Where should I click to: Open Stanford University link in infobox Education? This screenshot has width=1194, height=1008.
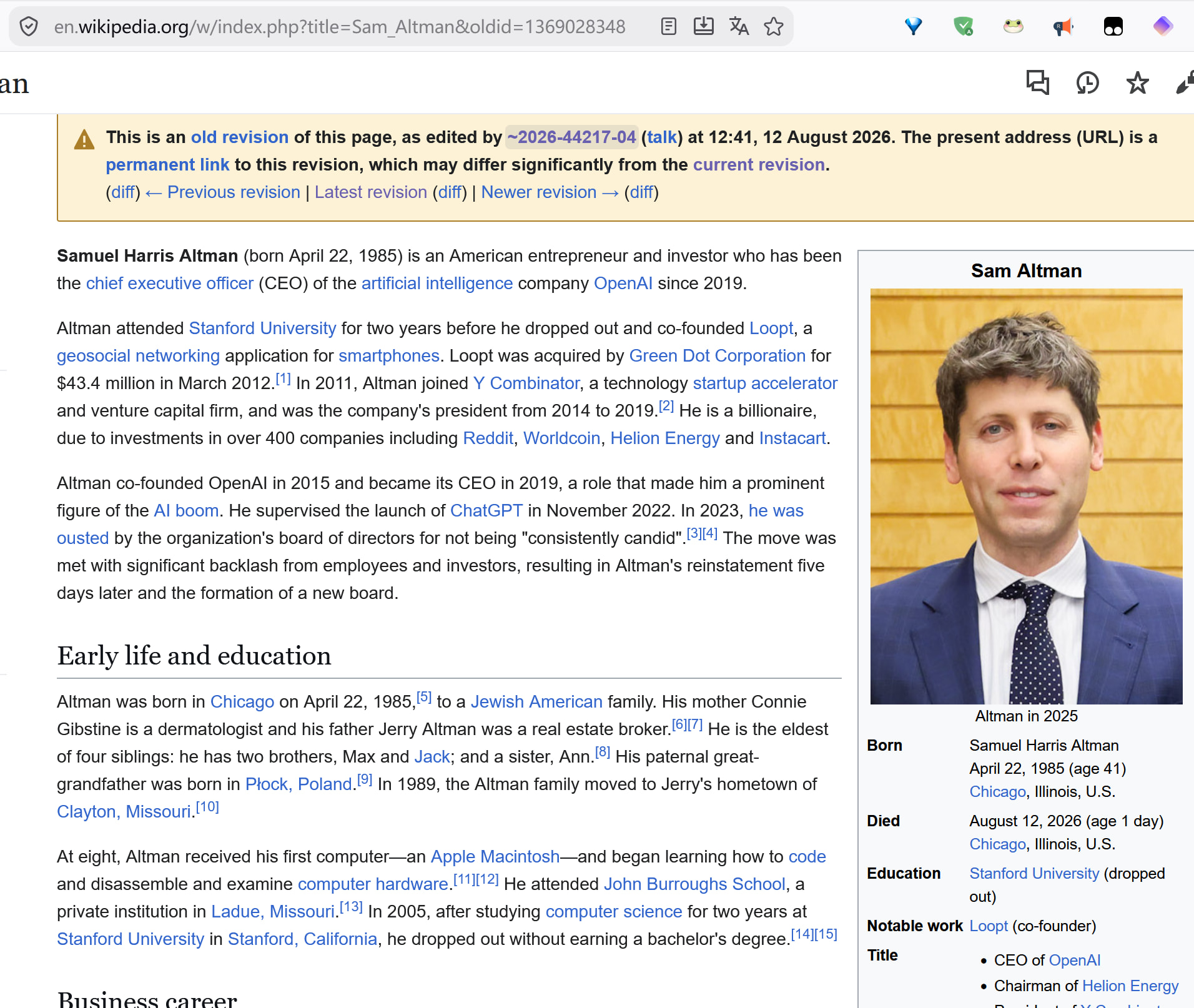pos(1034,874)
